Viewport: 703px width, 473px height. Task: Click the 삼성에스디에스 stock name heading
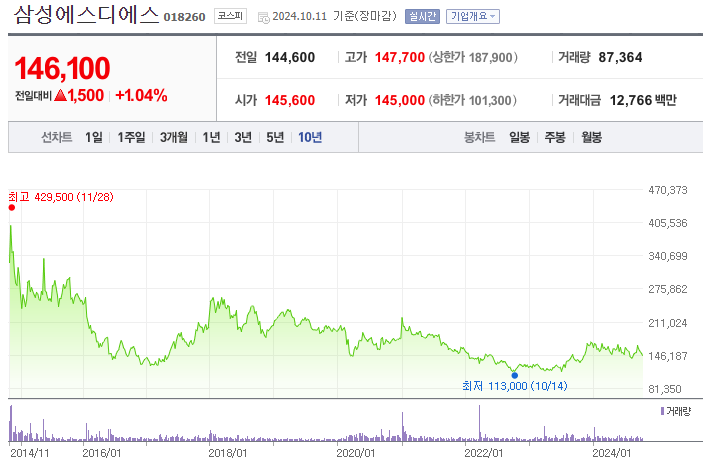(x=86, y=15)
